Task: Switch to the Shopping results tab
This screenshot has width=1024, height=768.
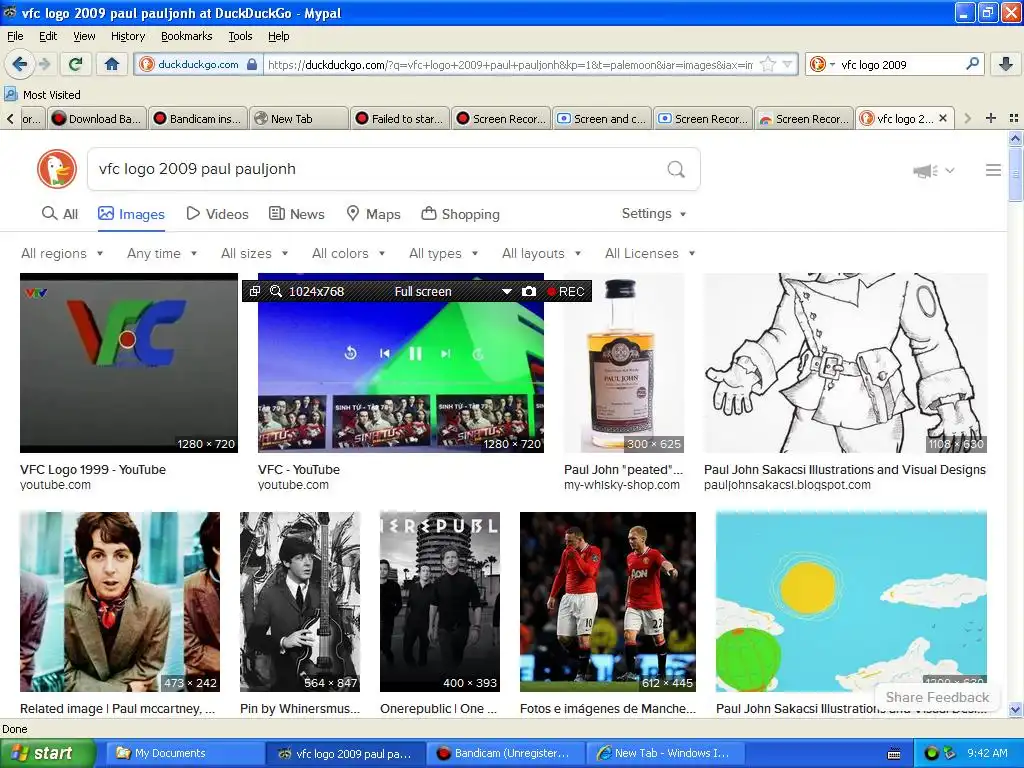Action: point(460,214)
